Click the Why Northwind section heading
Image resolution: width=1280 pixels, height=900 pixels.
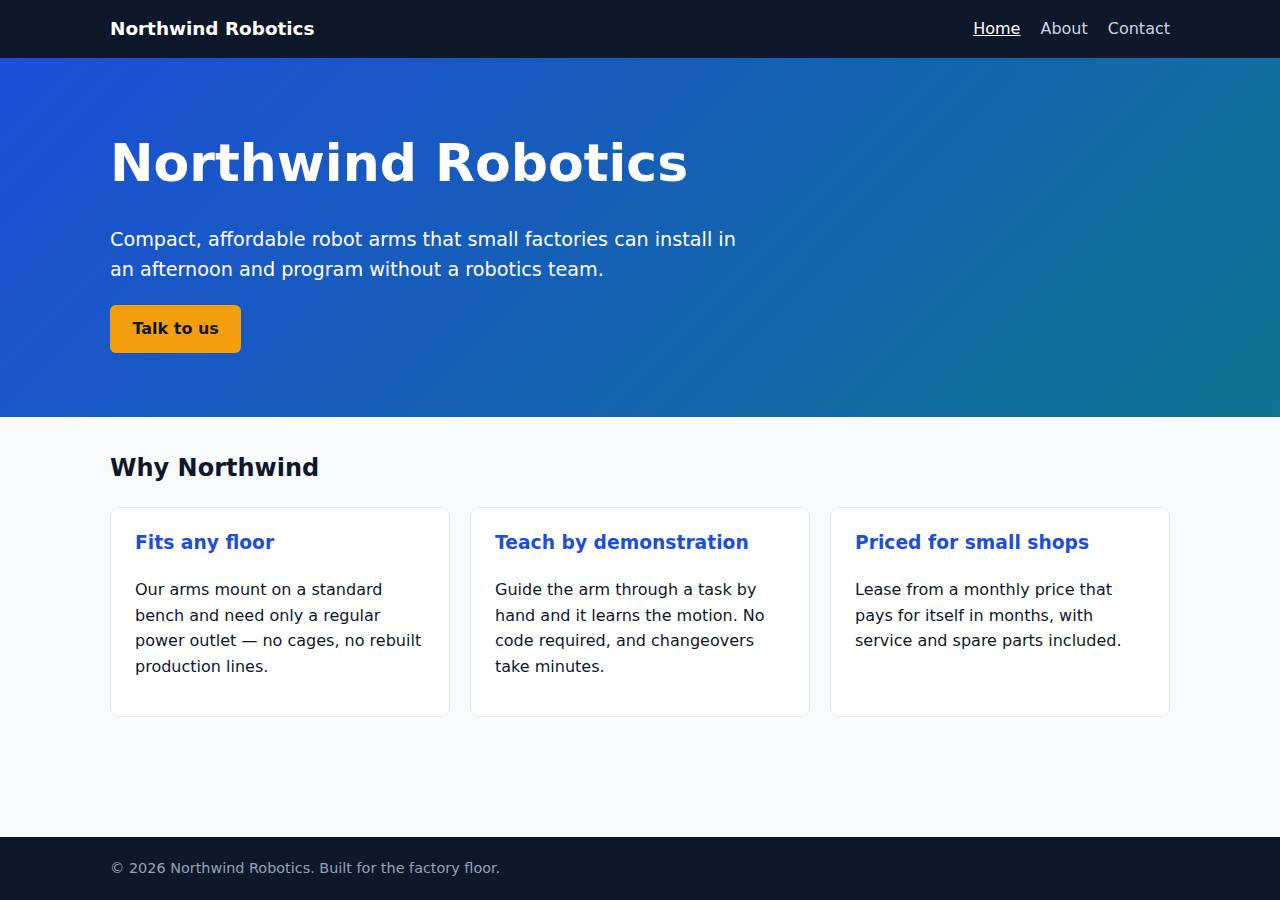[214, 467]
